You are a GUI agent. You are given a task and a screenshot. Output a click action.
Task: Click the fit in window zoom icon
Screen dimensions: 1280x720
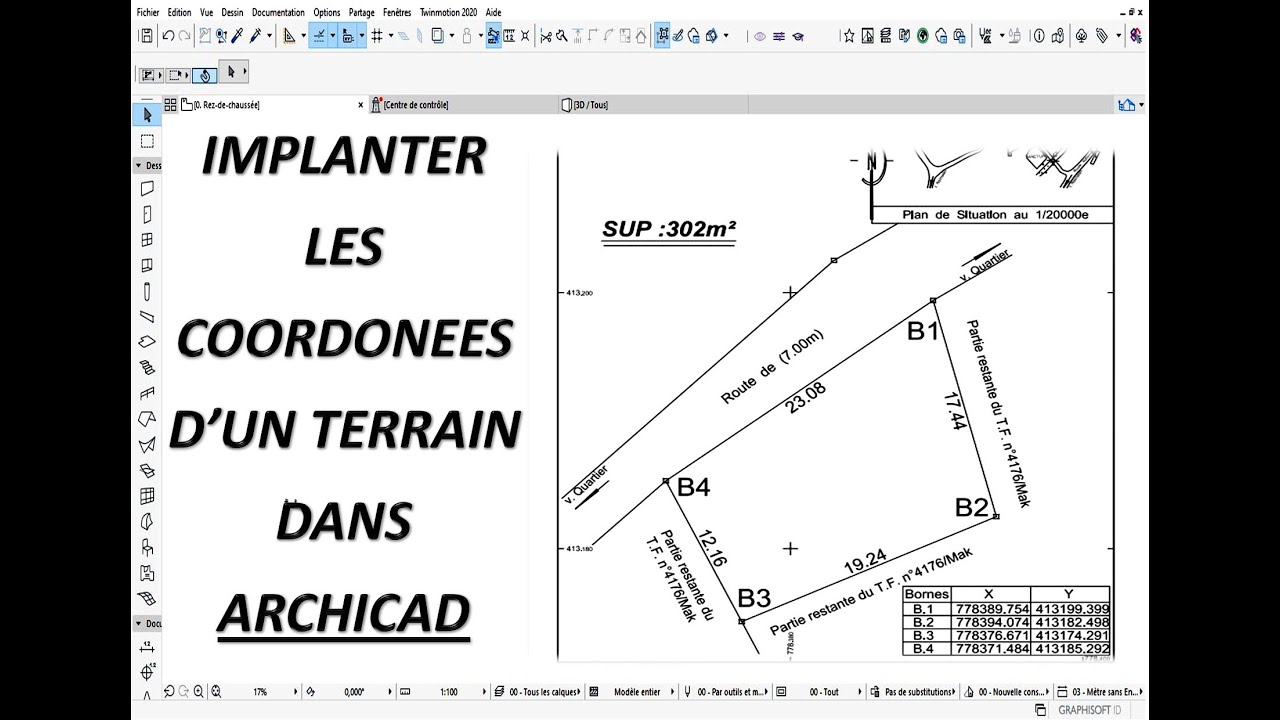click(x=217, y=691)
